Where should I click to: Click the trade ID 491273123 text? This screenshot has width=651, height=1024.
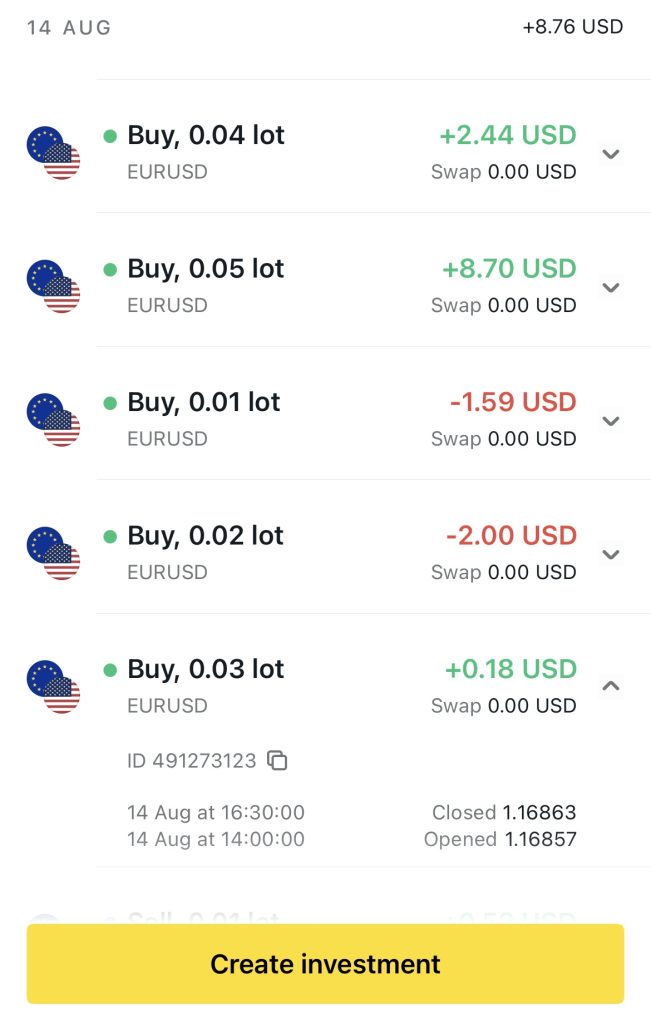coord(192,761)
